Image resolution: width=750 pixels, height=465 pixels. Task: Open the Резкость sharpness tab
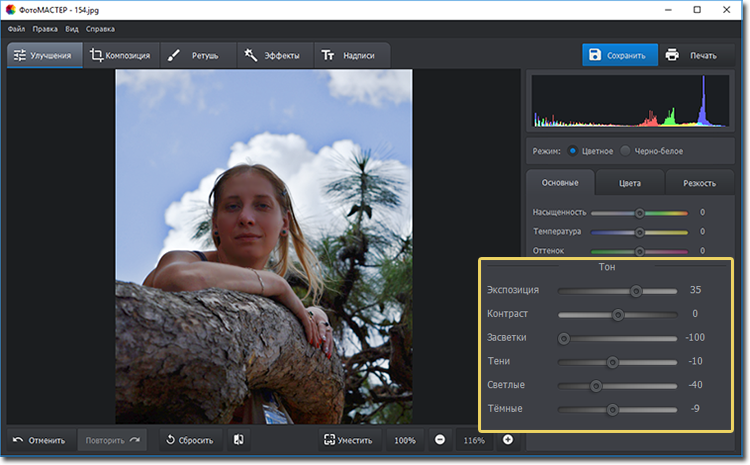(699, 183)
